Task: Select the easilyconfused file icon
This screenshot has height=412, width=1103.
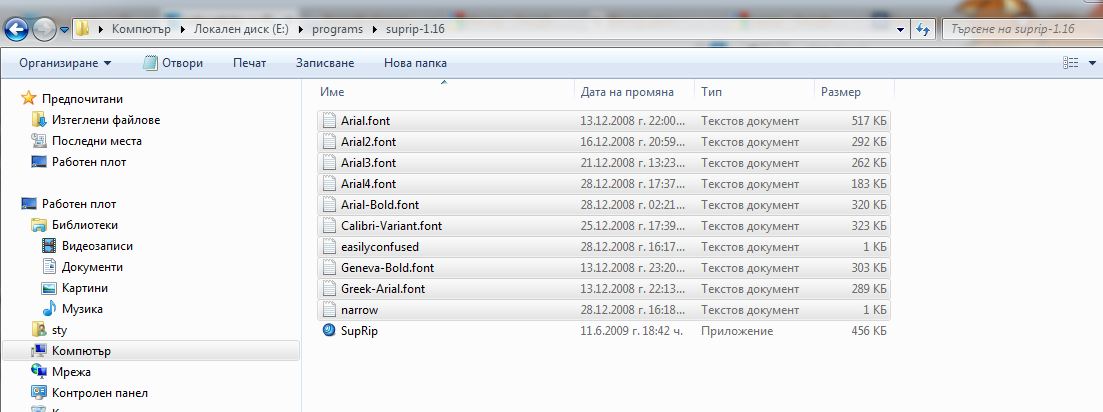Action: coord(329,247)
